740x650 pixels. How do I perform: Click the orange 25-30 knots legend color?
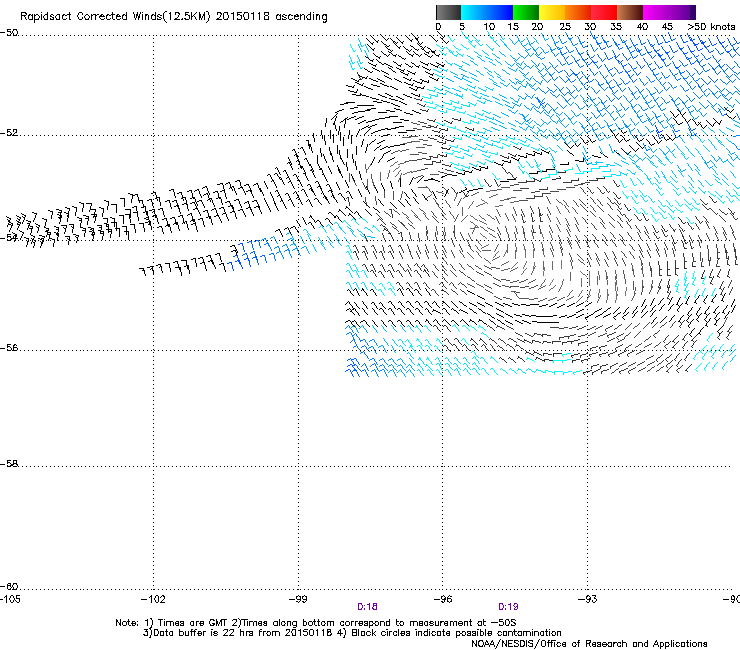click(578, 12)
